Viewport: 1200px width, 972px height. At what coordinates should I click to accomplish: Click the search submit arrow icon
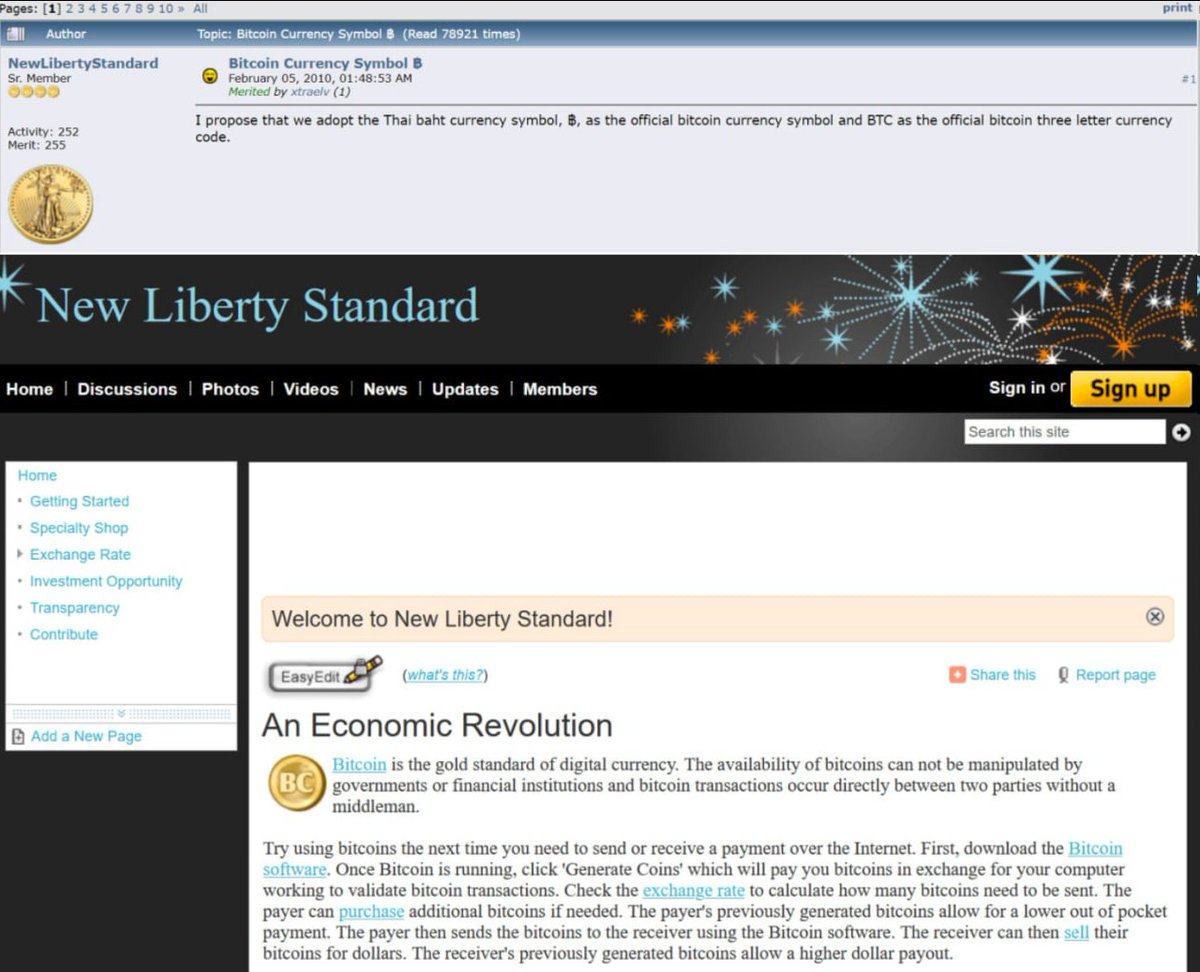click(x=1182, y=432)
